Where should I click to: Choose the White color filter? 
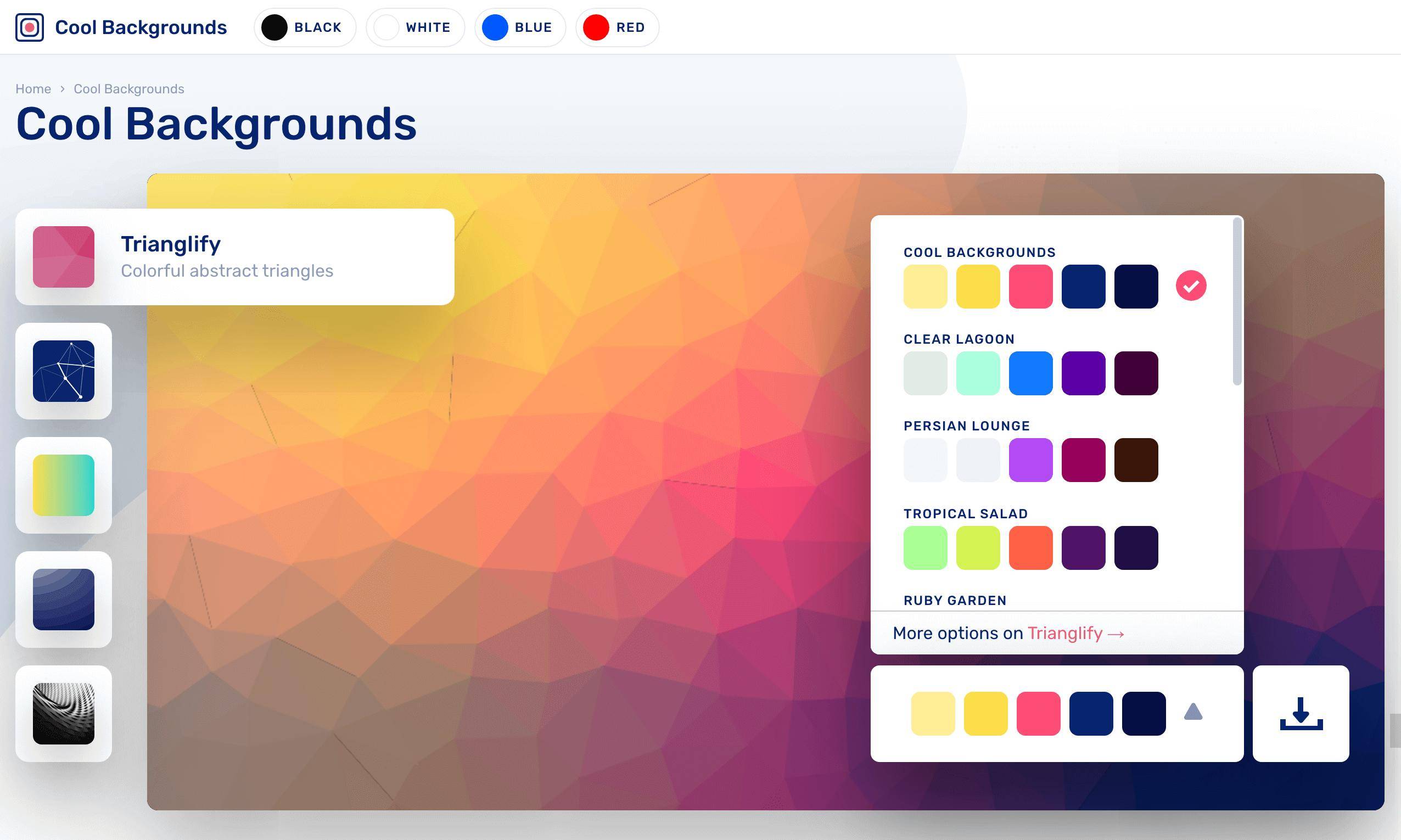416,27
